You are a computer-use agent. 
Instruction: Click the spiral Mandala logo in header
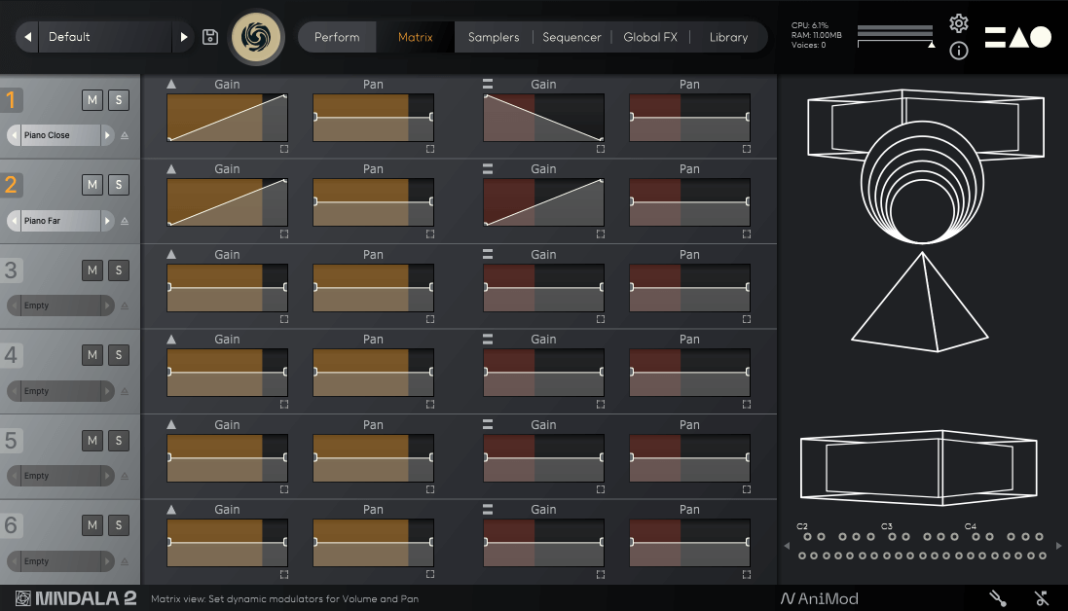256,36
